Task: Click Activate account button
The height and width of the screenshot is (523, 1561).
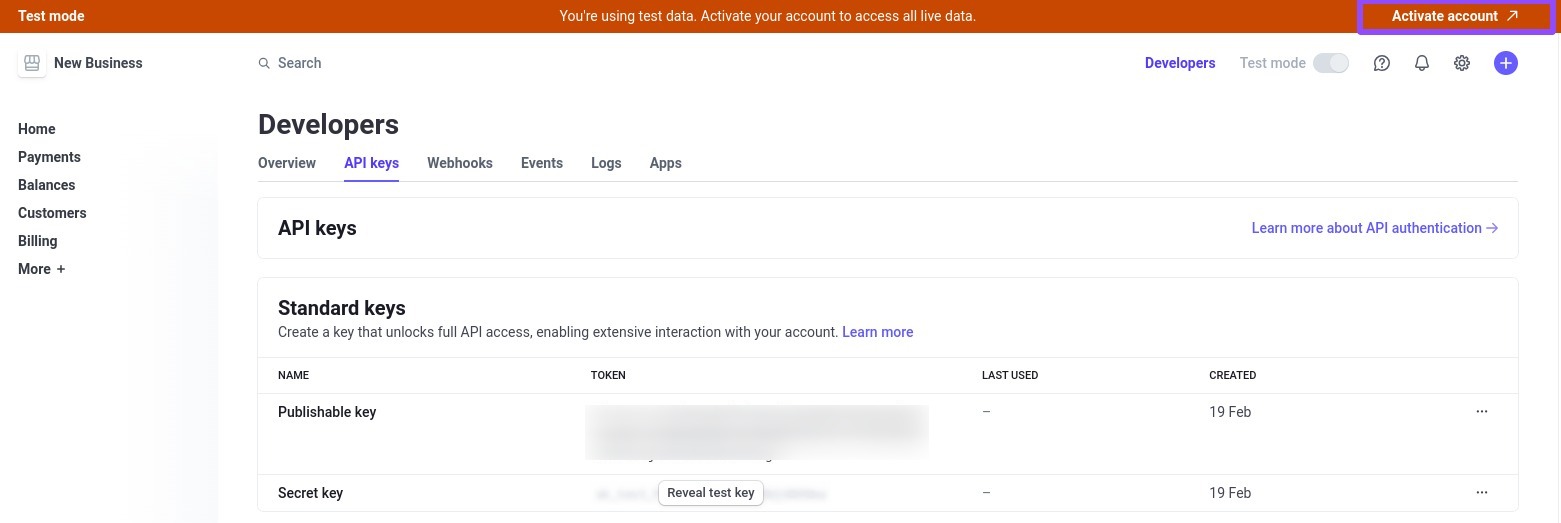Action: click(1455, 16)
